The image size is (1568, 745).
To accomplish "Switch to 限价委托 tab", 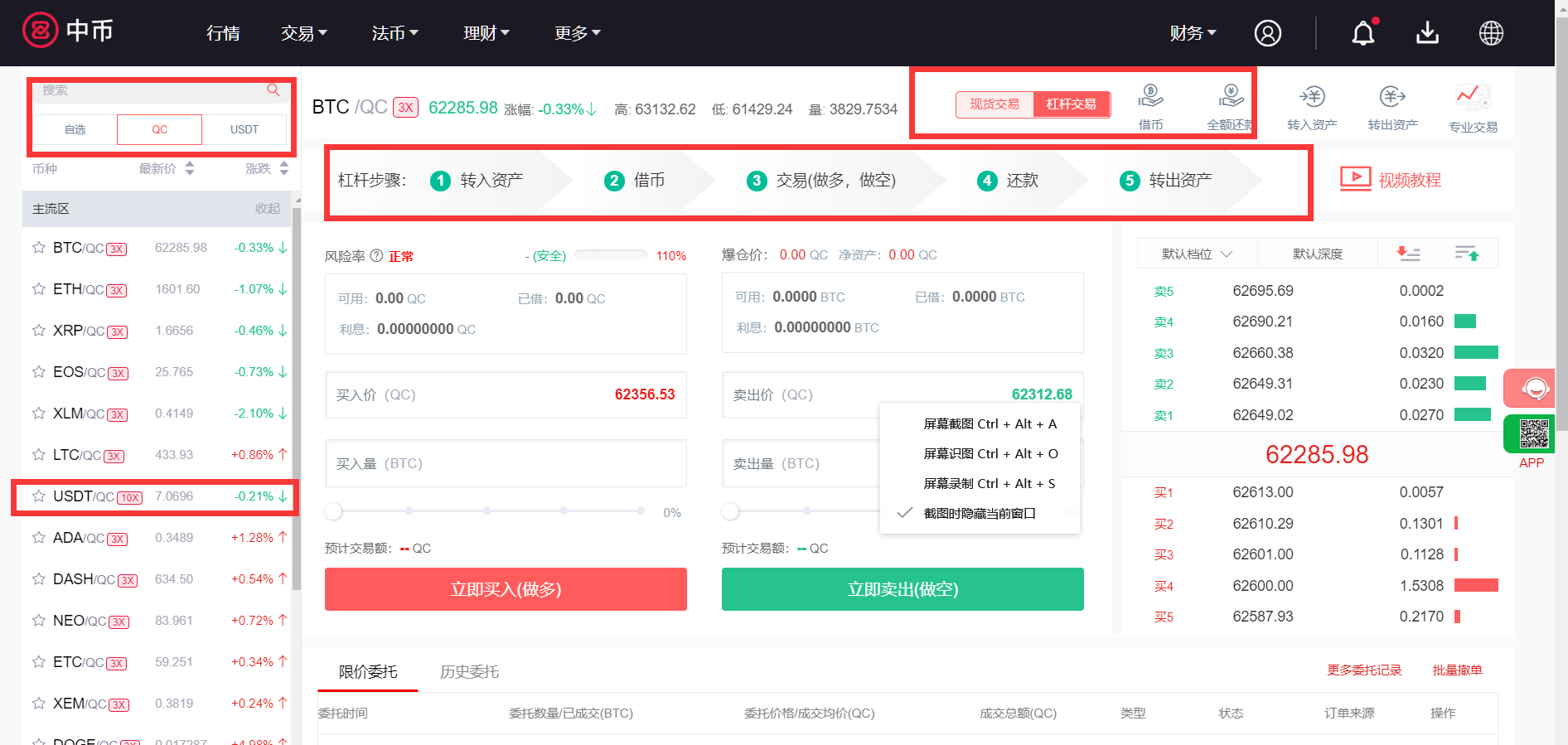I will point(368,671).
